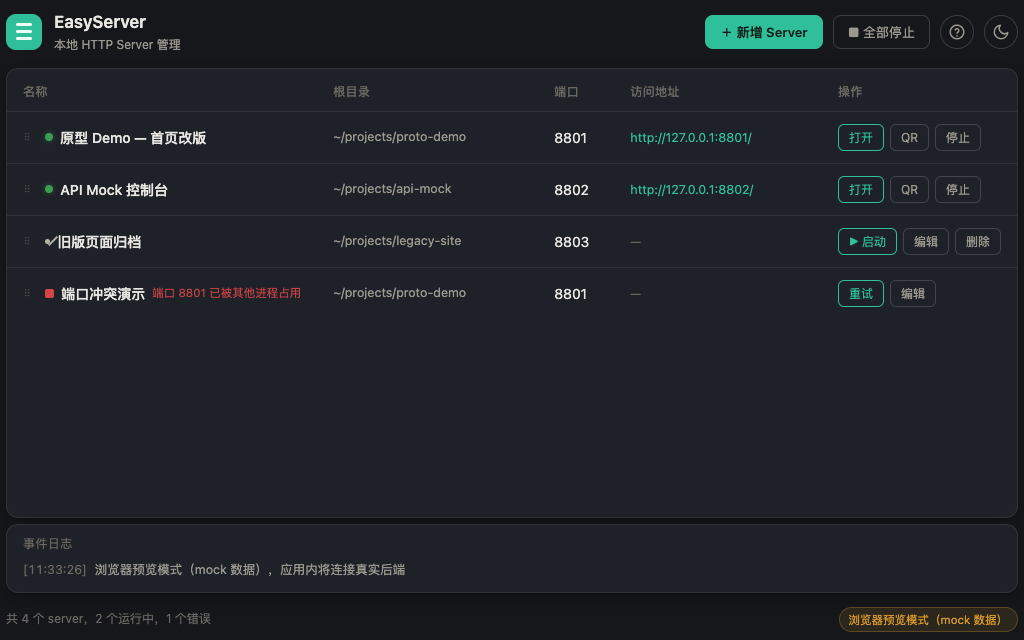Viewport: 1024px width, 640px height.
Task: Click the 操作 column header
Action: click(850, 91)
